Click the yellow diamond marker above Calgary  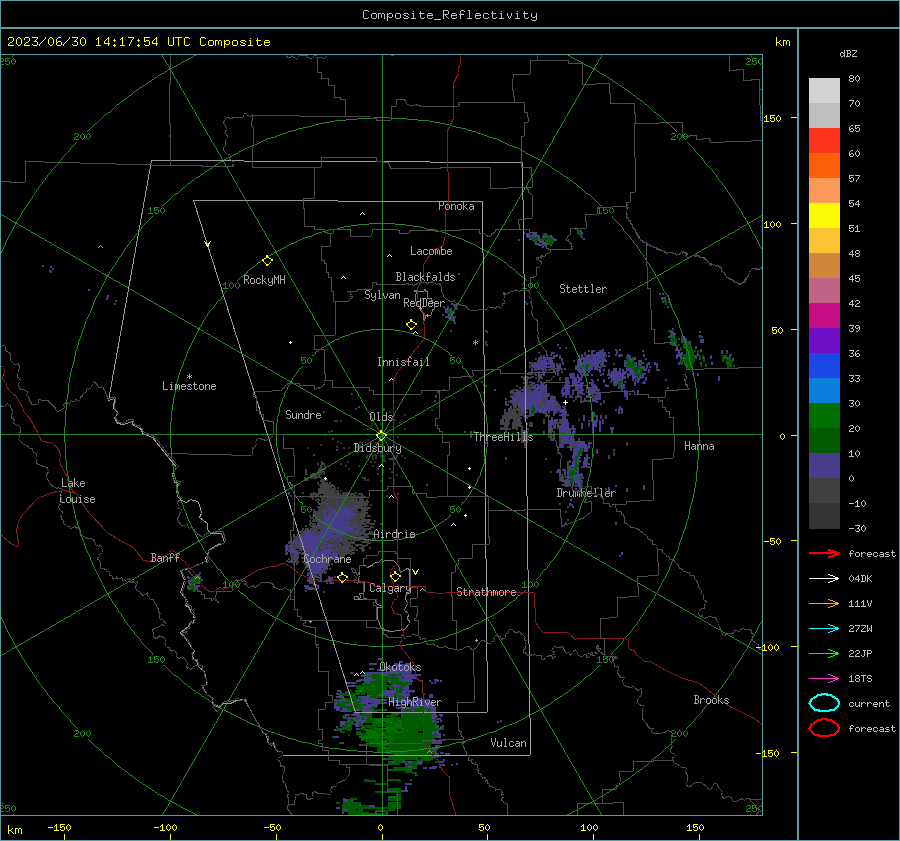click(x=395, y=576)
